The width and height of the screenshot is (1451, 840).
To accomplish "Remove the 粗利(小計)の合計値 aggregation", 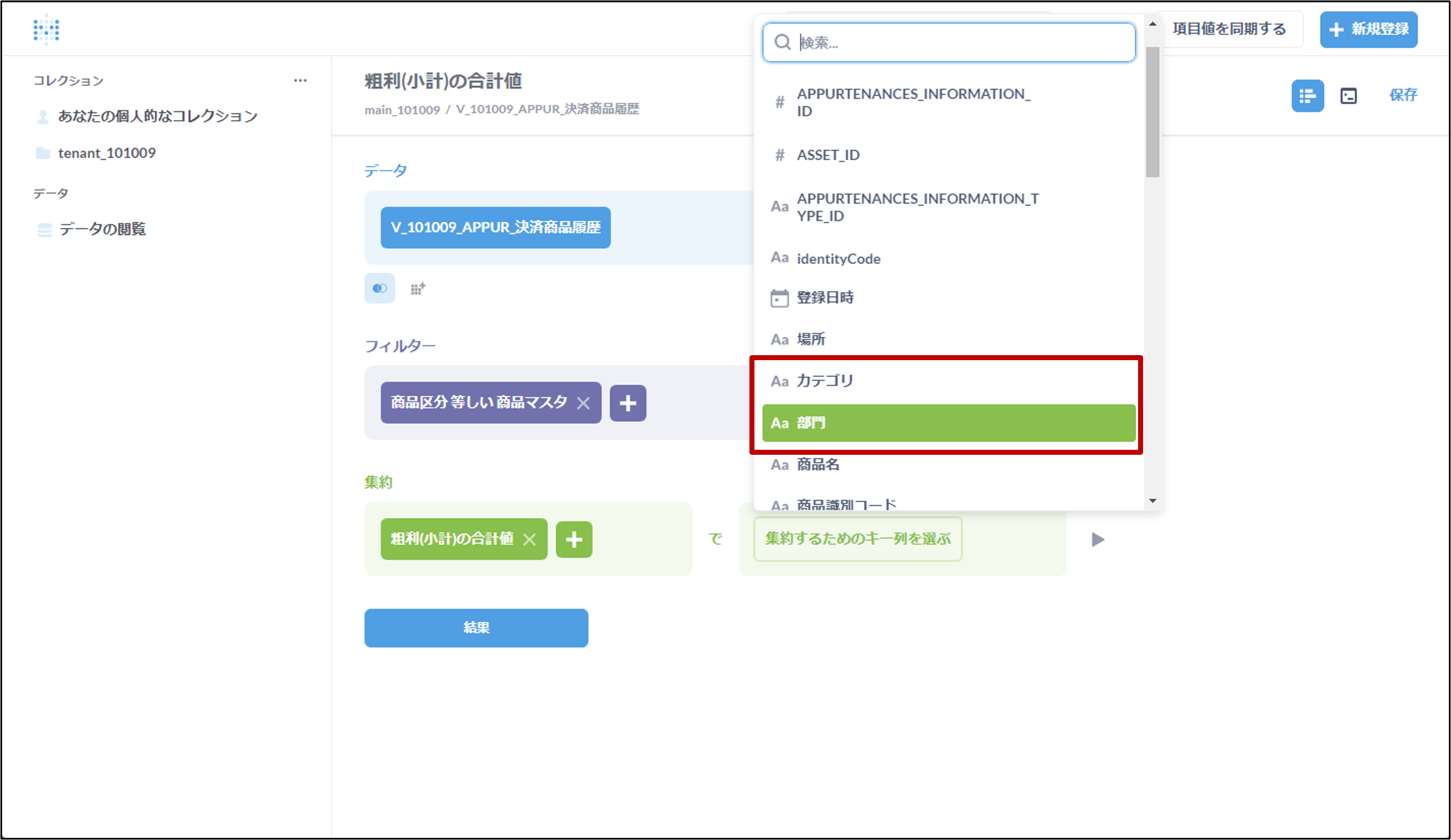I will coord(529,539).
